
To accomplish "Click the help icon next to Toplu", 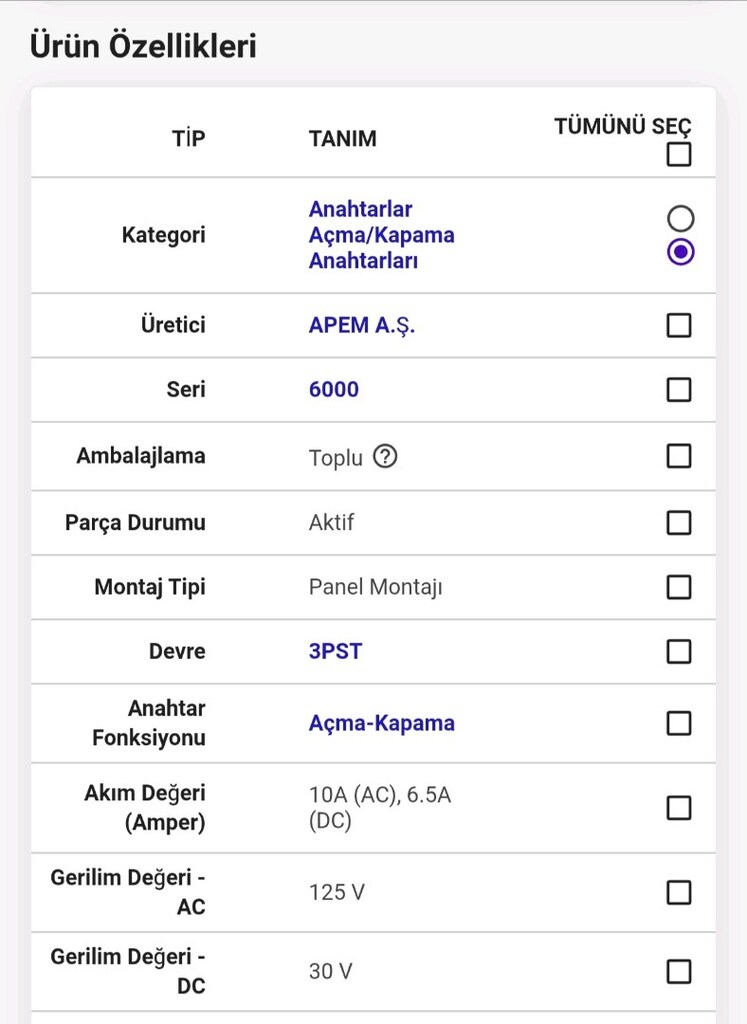I will click(x=385, y=456).
